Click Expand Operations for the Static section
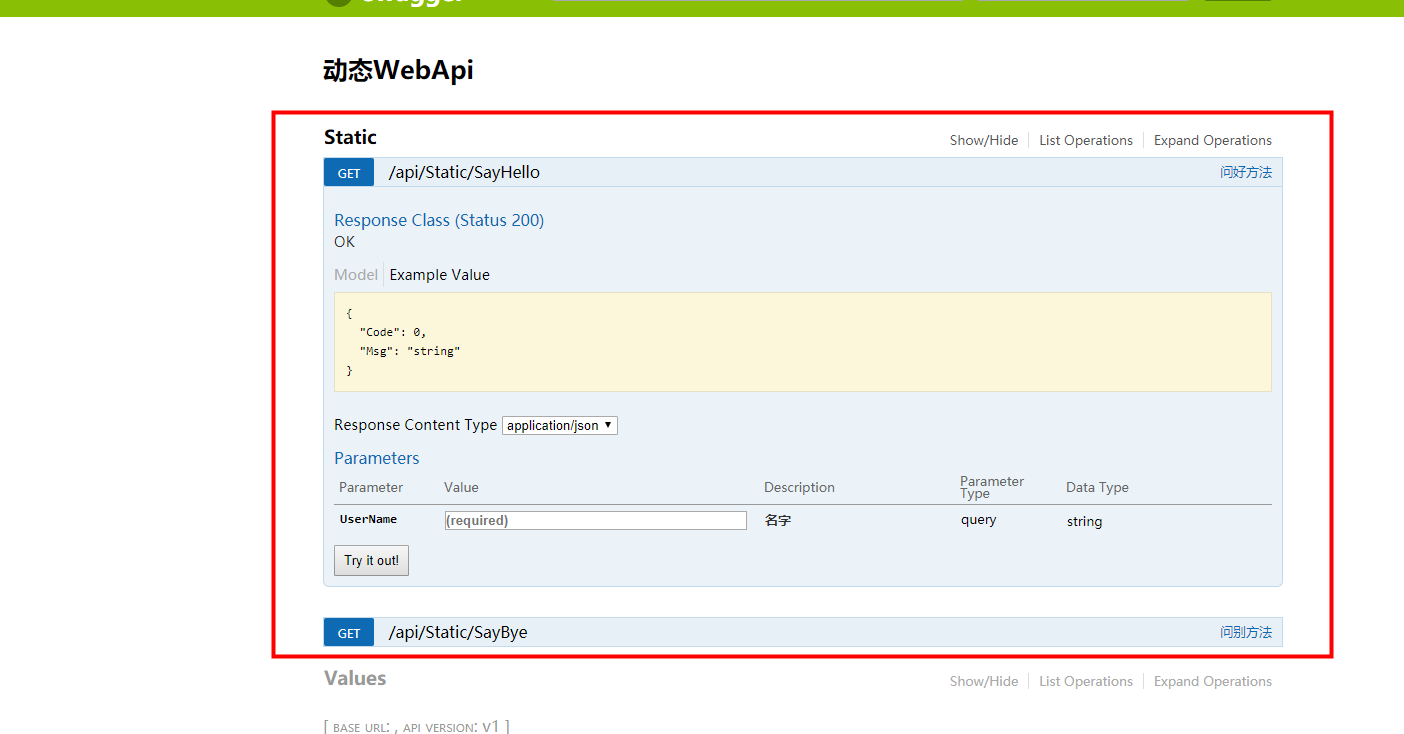This screenshot has height=734, width=1404. pyautogui.click(x=1212, y=140)
